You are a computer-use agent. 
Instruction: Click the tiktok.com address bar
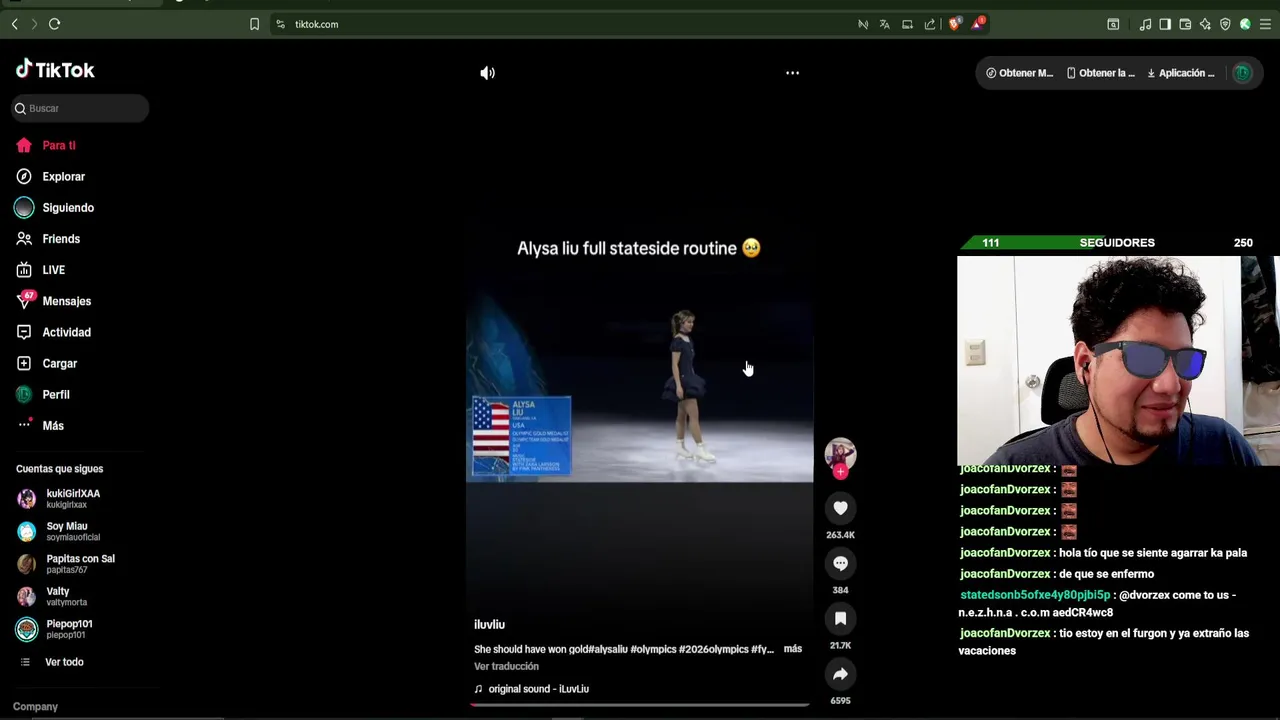point(560,24)
